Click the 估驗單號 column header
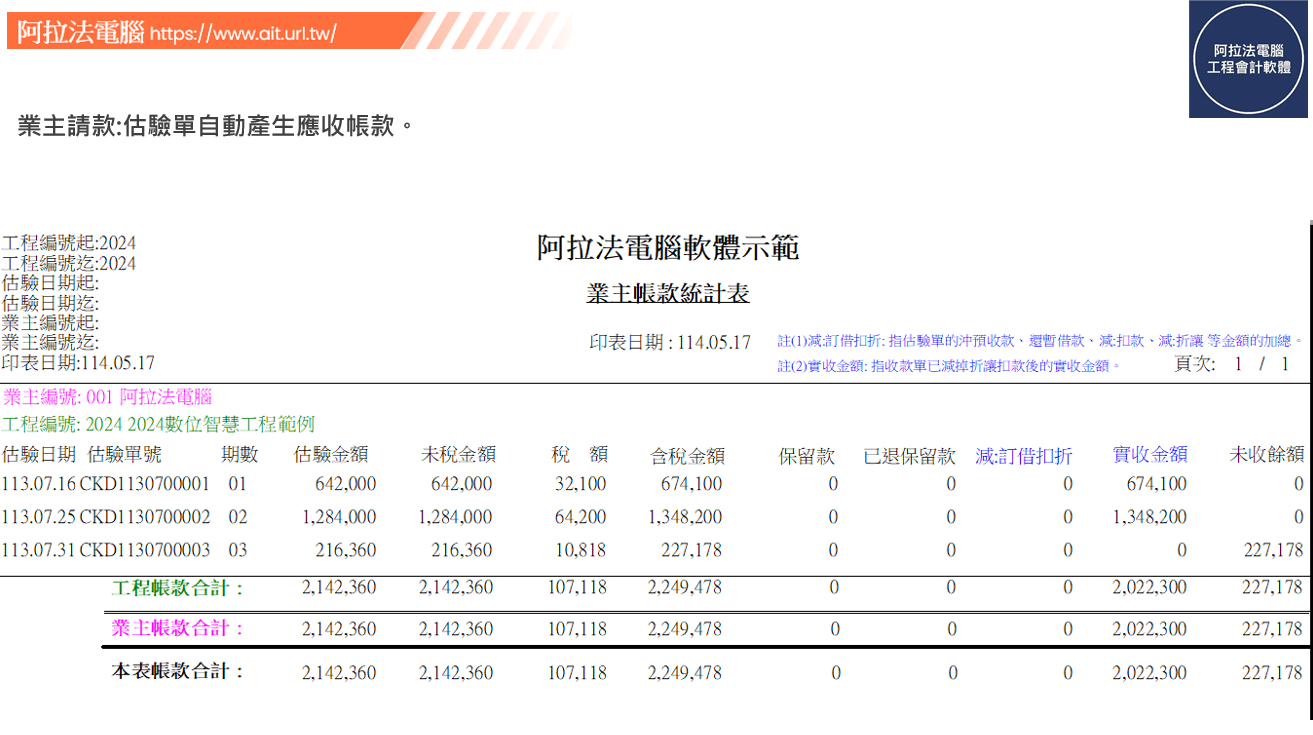Image resolution: width=1313 pixels, height=735 pixels. (x=125, y=455)
